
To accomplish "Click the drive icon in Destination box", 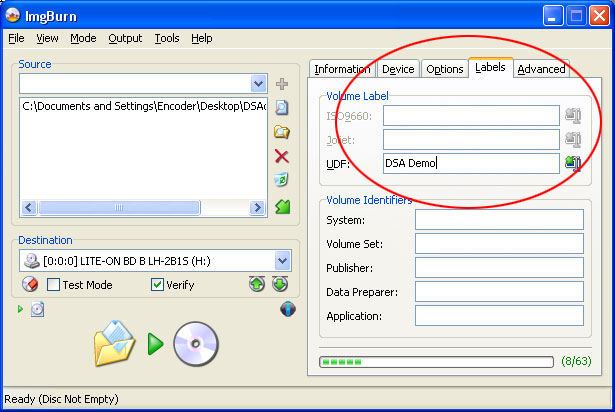I will 31,261.
